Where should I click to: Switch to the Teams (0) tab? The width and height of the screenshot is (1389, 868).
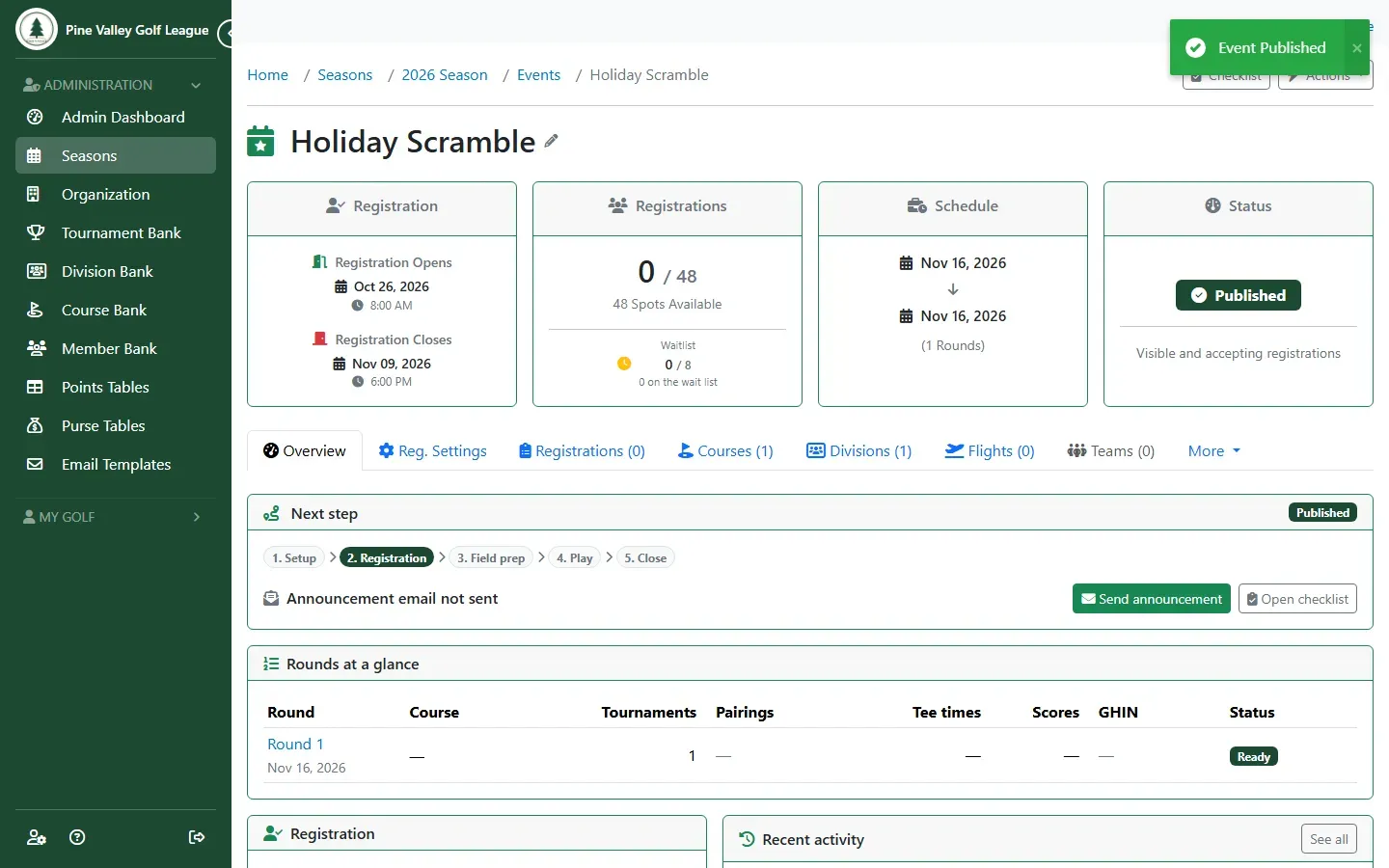coord(1110,450)
